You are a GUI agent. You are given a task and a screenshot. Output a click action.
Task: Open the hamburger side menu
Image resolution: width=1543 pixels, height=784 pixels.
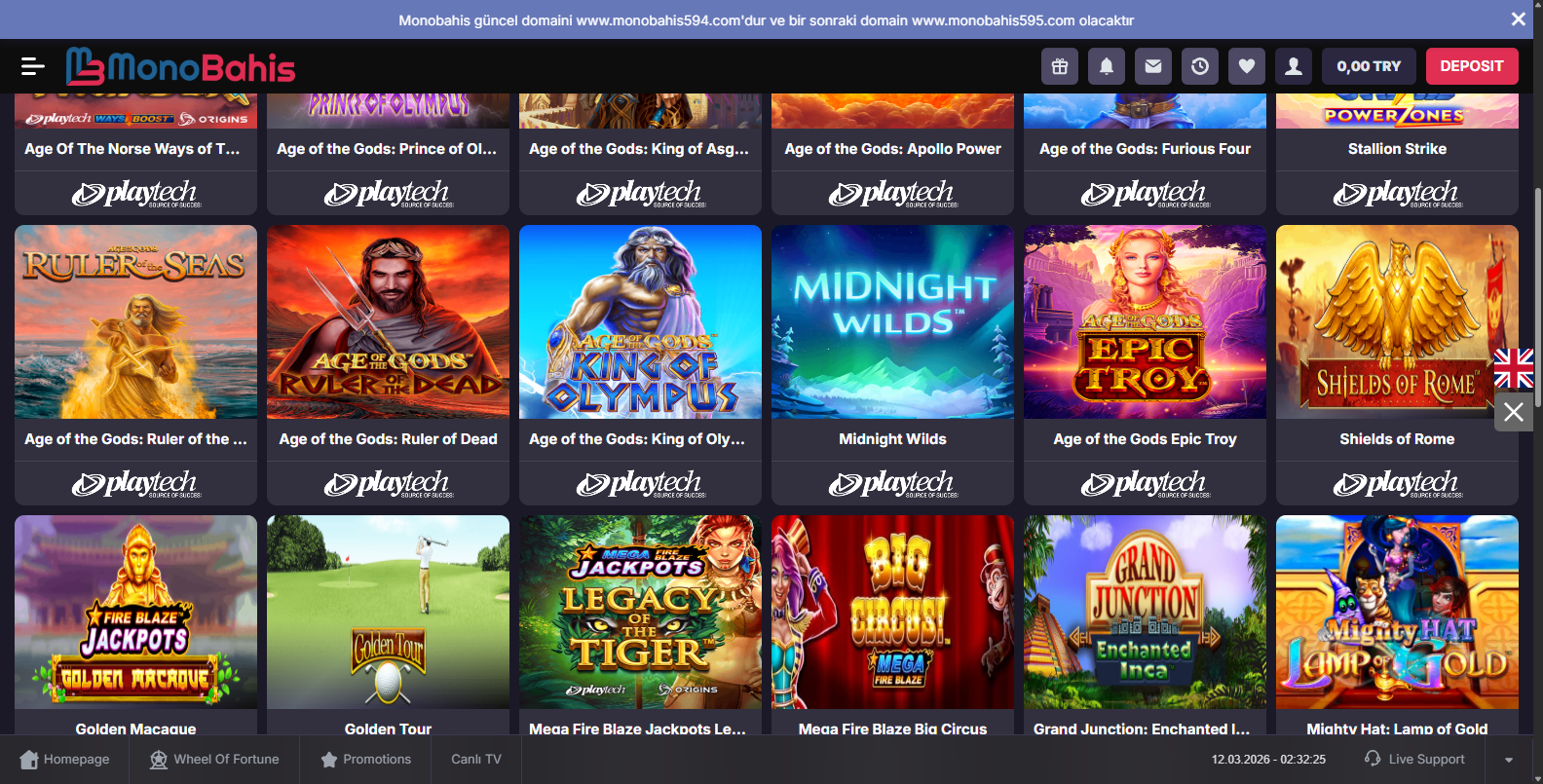click(x=32, y=66)
